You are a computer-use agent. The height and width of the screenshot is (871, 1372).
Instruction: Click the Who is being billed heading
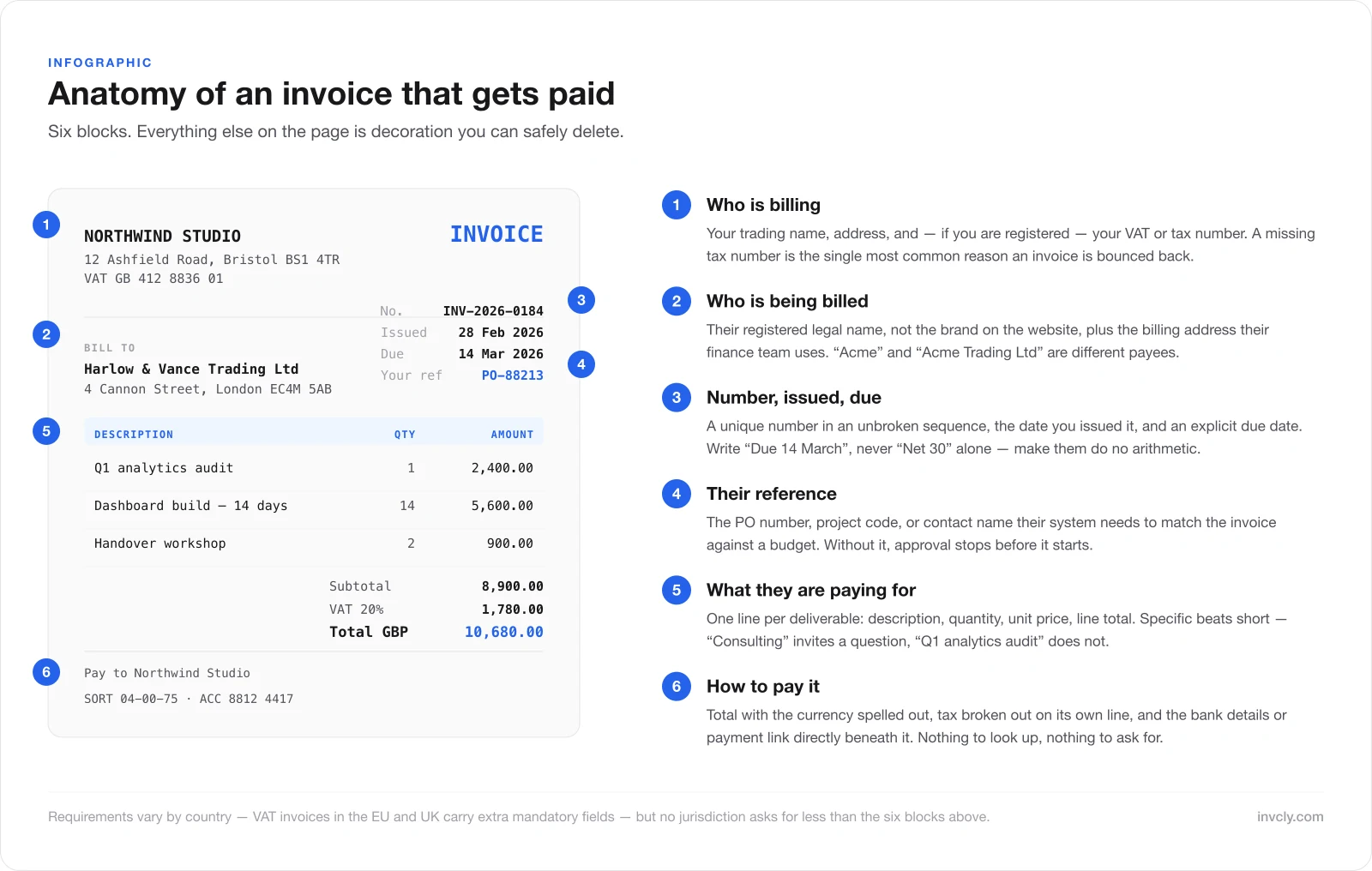click(787, 301)
